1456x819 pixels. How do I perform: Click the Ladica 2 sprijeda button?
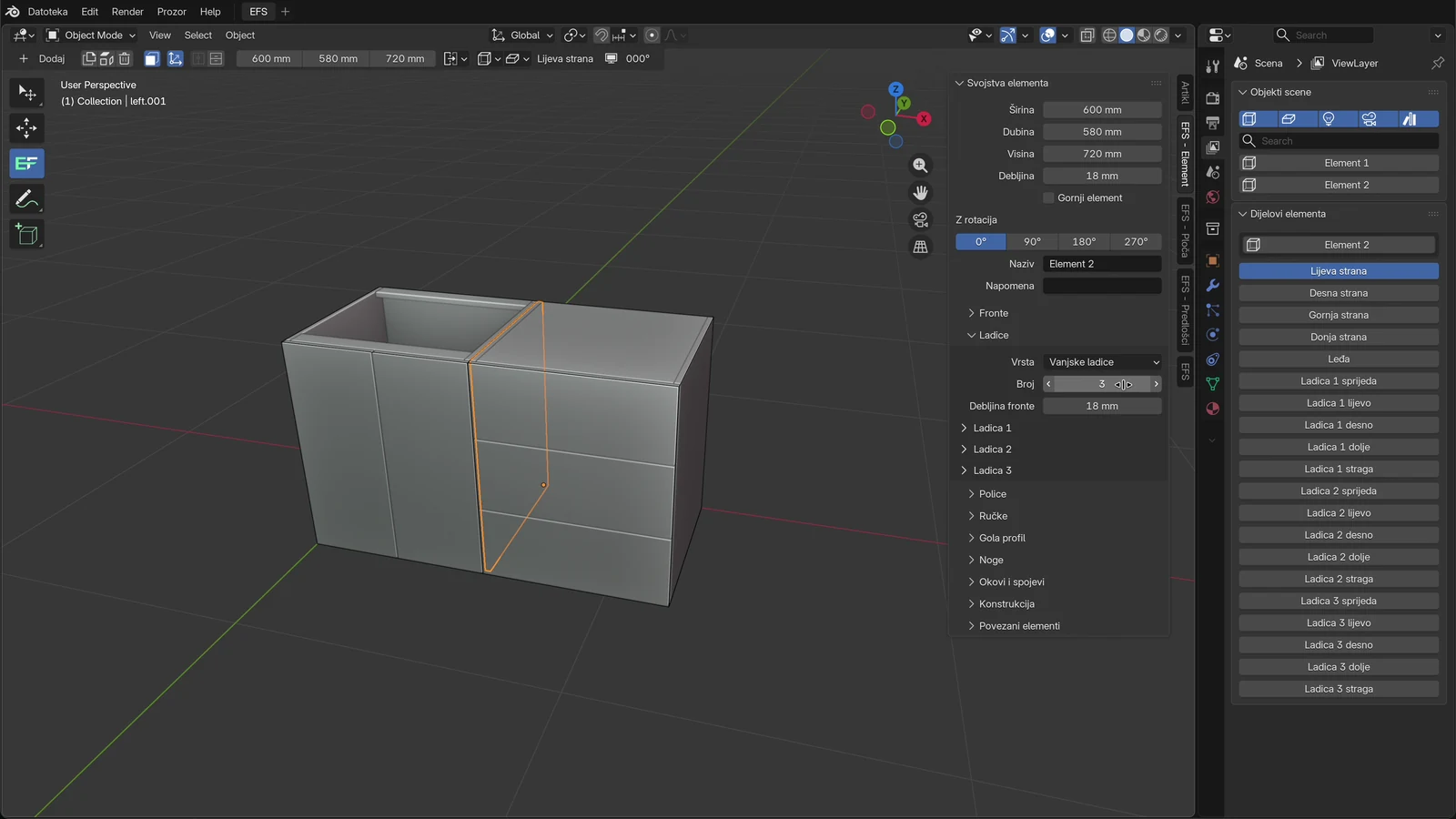(x=1339, y=491)
